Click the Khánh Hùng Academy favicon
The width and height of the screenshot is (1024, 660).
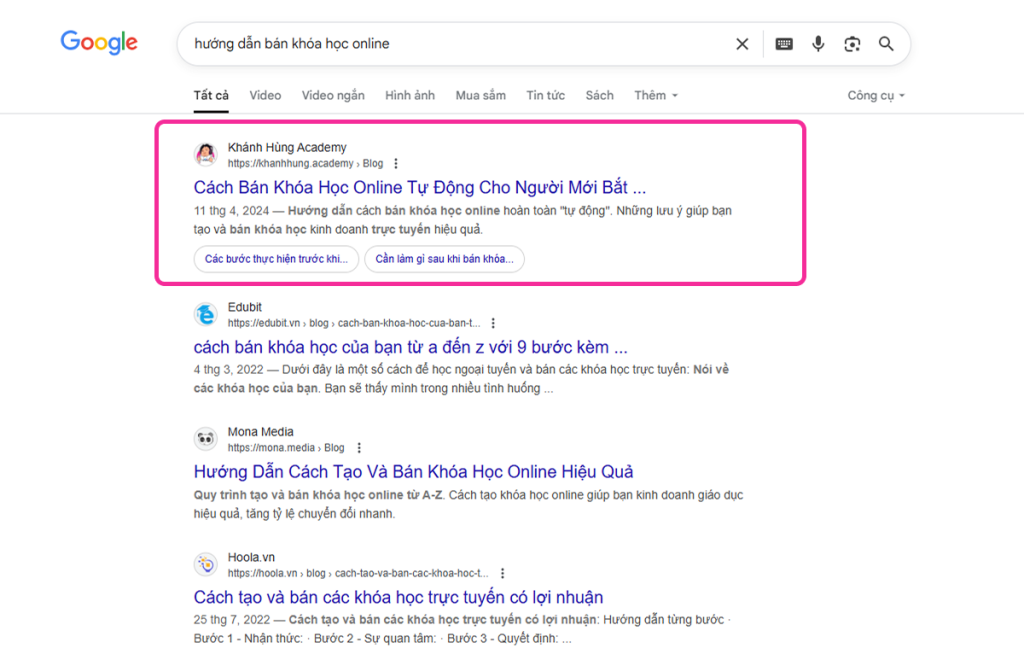click(206, 155)
